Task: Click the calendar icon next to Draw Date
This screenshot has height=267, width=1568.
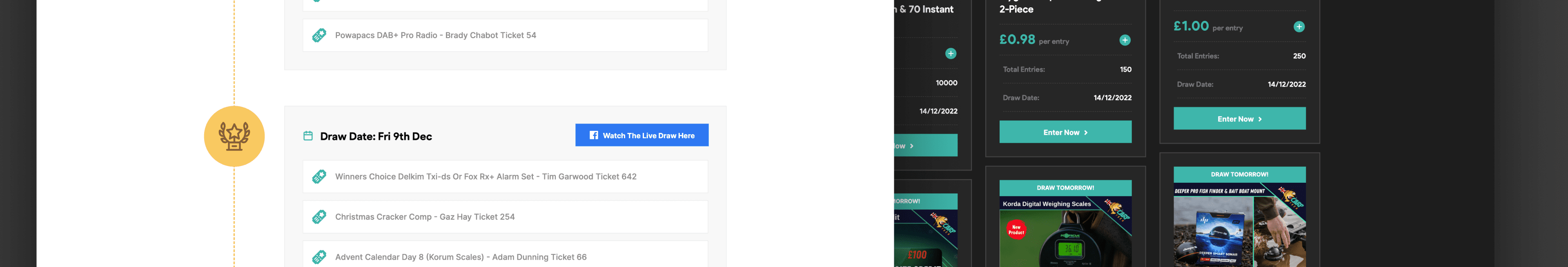Action: click(308, 136)
